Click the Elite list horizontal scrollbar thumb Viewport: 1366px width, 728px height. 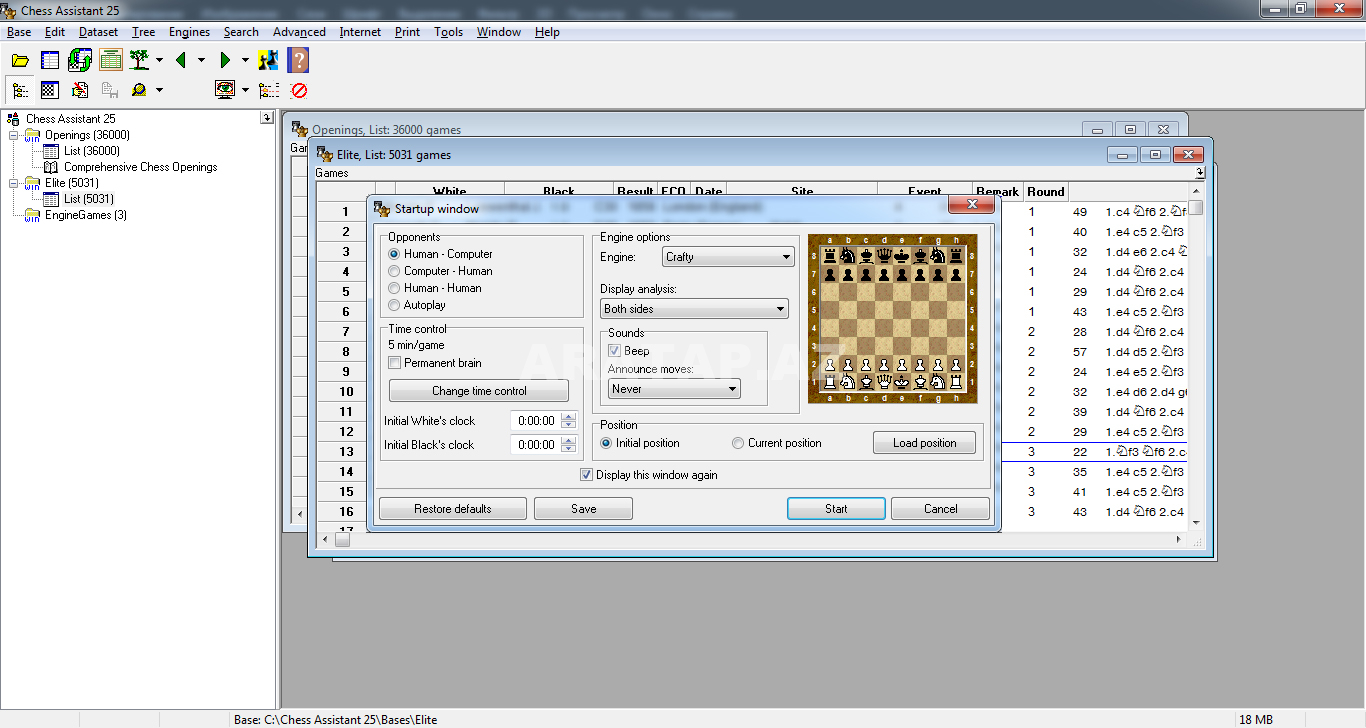pyautogui.click(x=342, y=540)
